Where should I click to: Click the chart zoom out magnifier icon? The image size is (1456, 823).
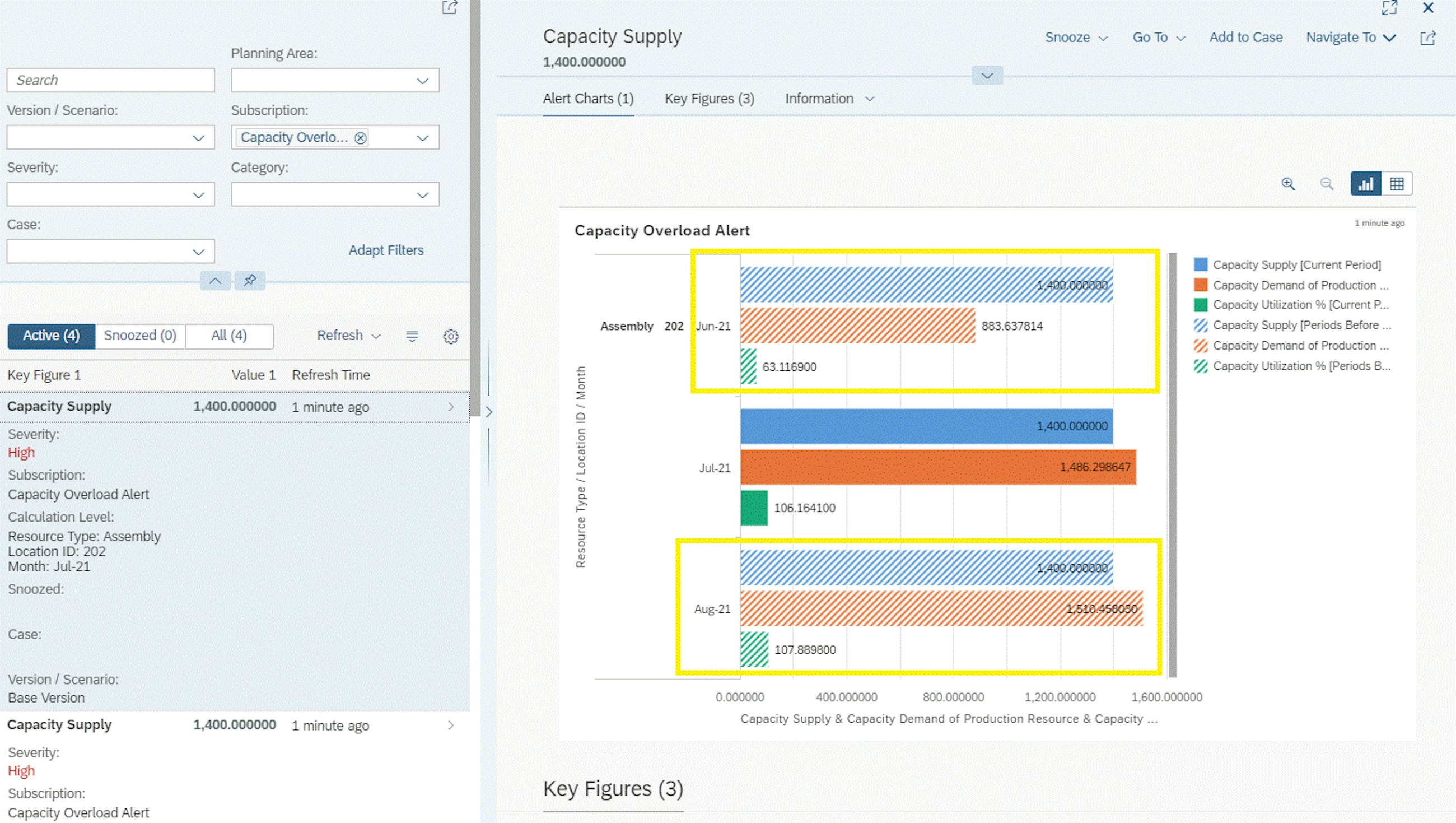1326,184
